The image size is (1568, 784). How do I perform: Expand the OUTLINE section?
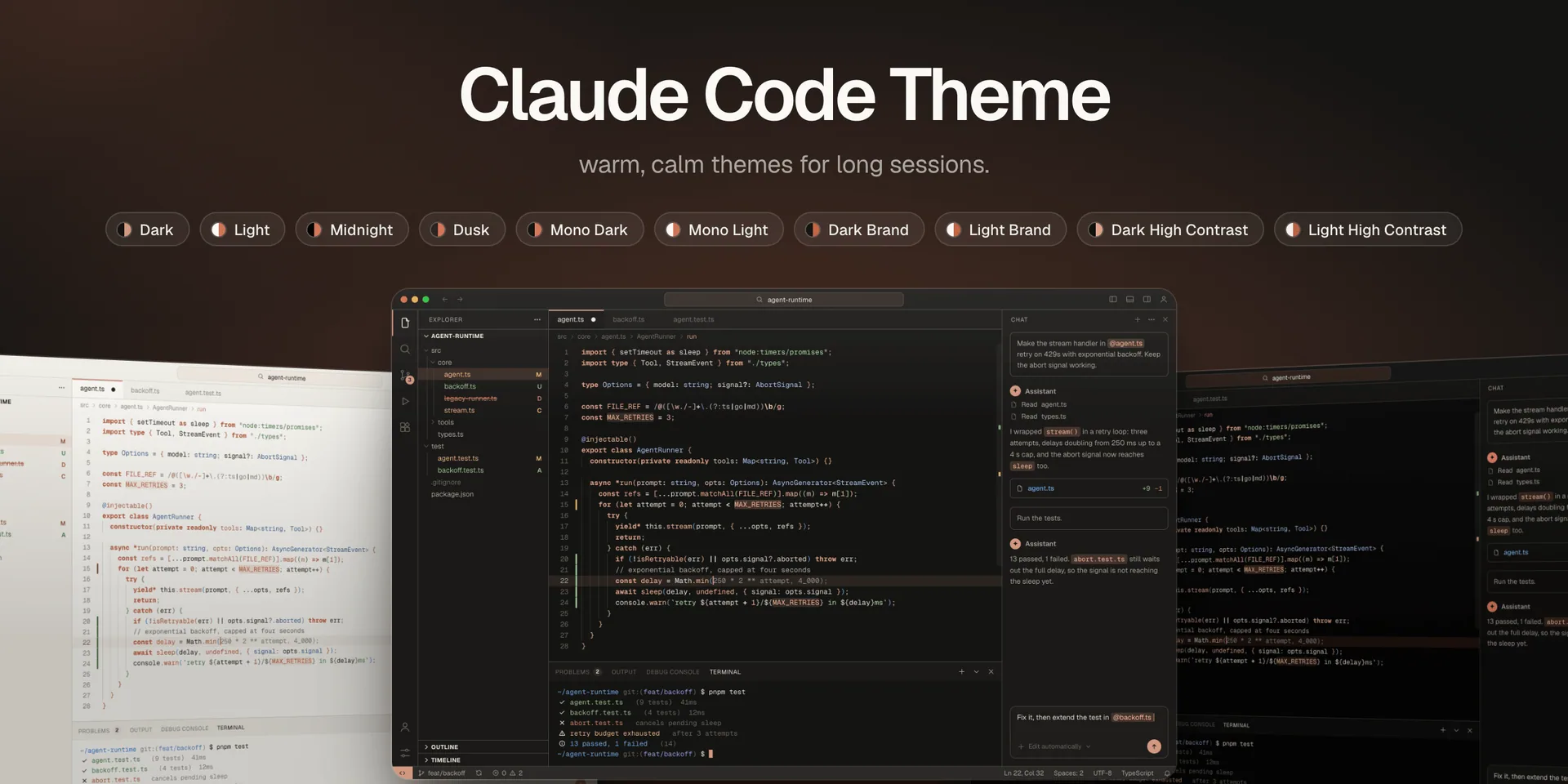click(x=483, y=746)
